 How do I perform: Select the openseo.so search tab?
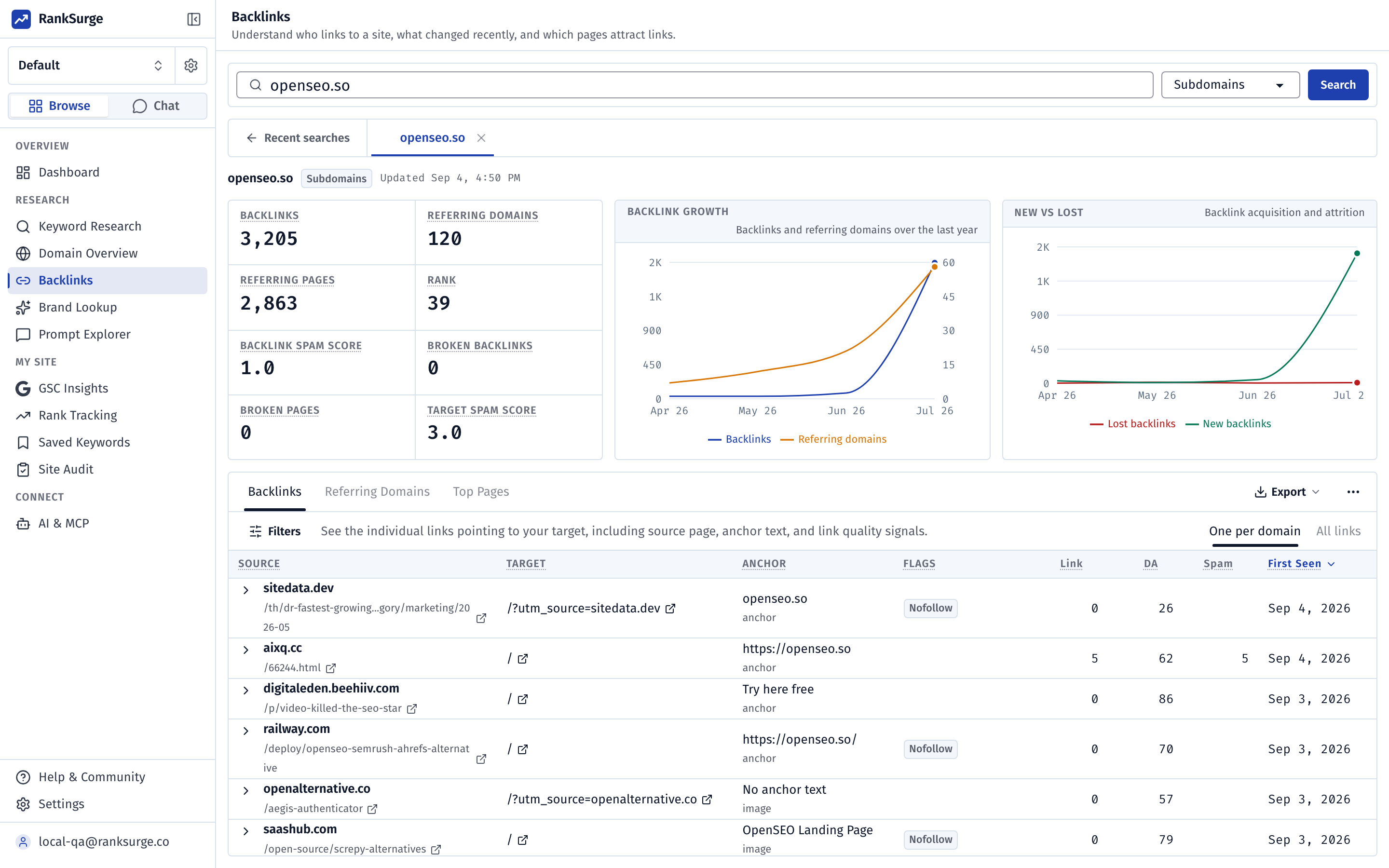pyautogui.click(x=432, y=138)
